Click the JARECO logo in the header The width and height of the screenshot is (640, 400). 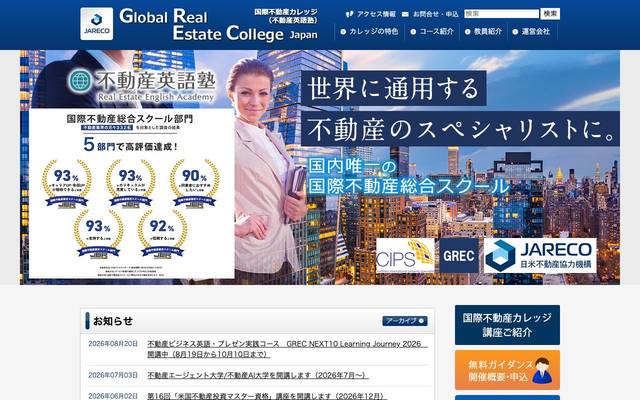tap(97, 24)
